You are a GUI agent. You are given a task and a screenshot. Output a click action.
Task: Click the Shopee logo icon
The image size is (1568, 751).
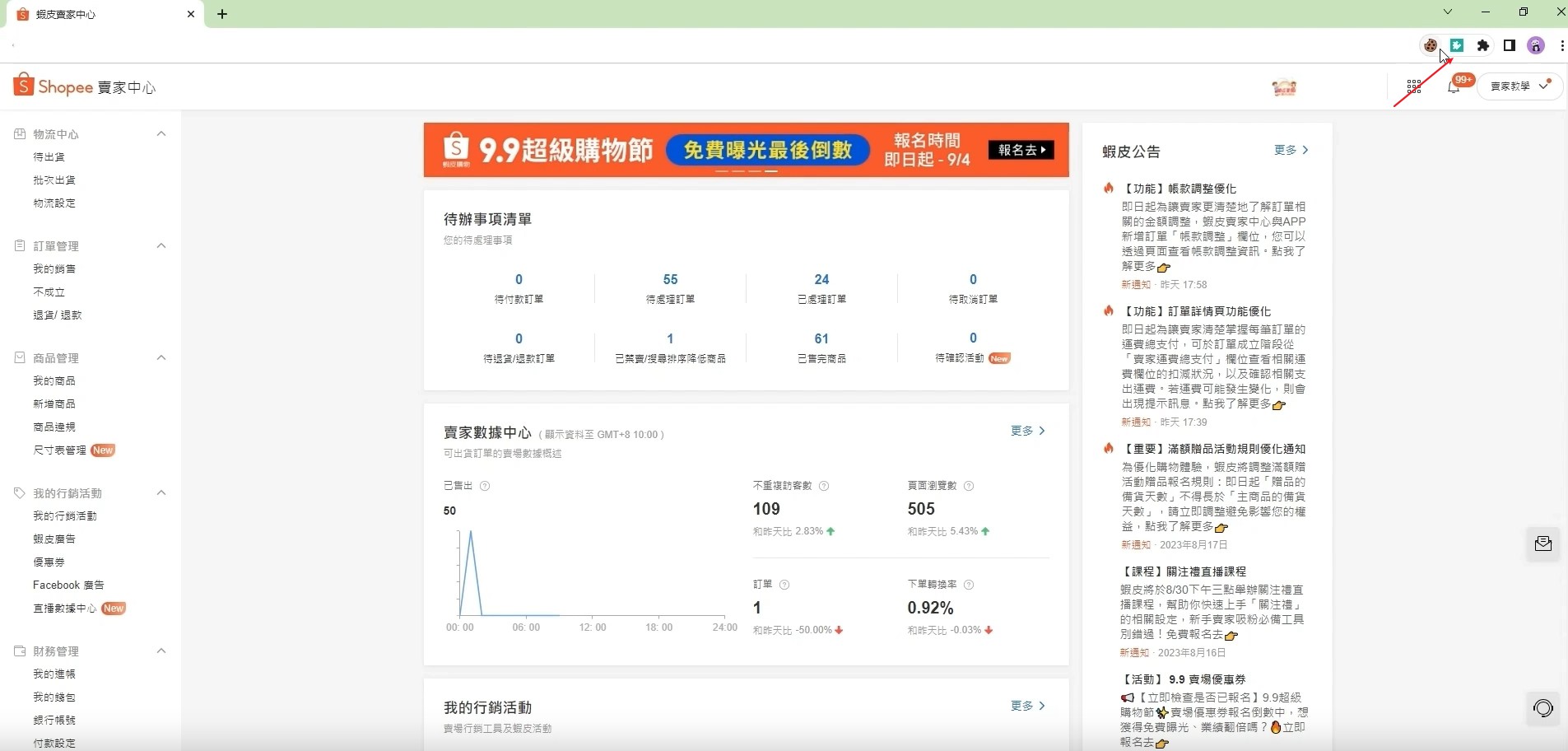[x=24, y=84]
